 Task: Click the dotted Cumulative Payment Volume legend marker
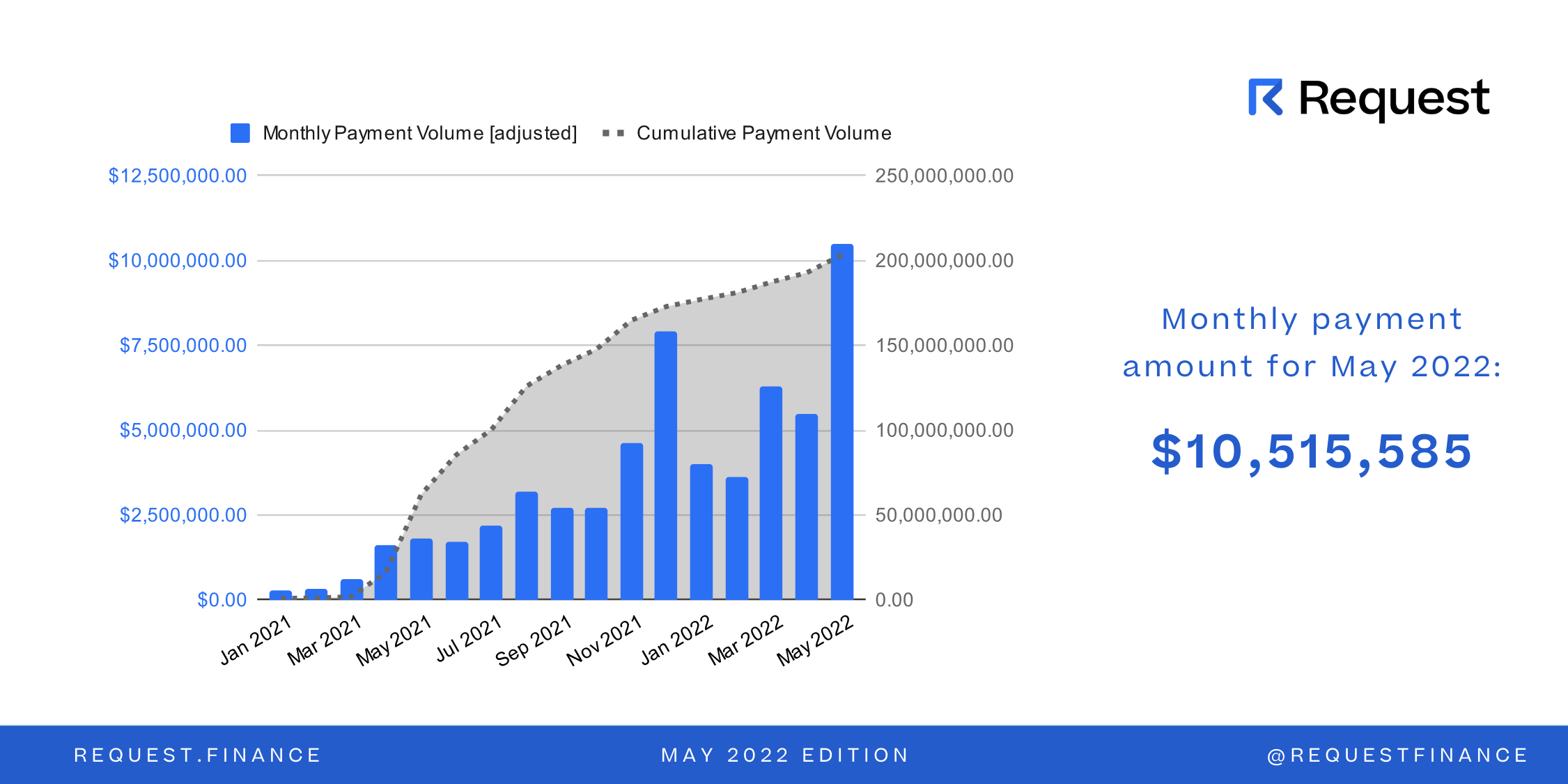(x=613, y=133)
